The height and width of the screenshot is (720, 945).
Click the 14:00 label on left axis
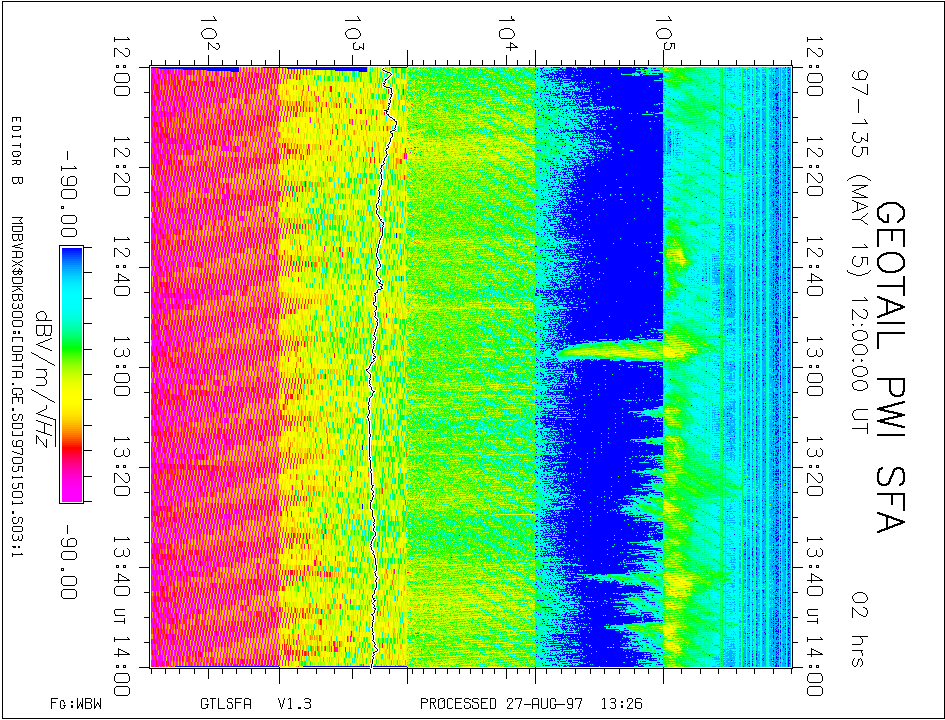pos(127,666)
